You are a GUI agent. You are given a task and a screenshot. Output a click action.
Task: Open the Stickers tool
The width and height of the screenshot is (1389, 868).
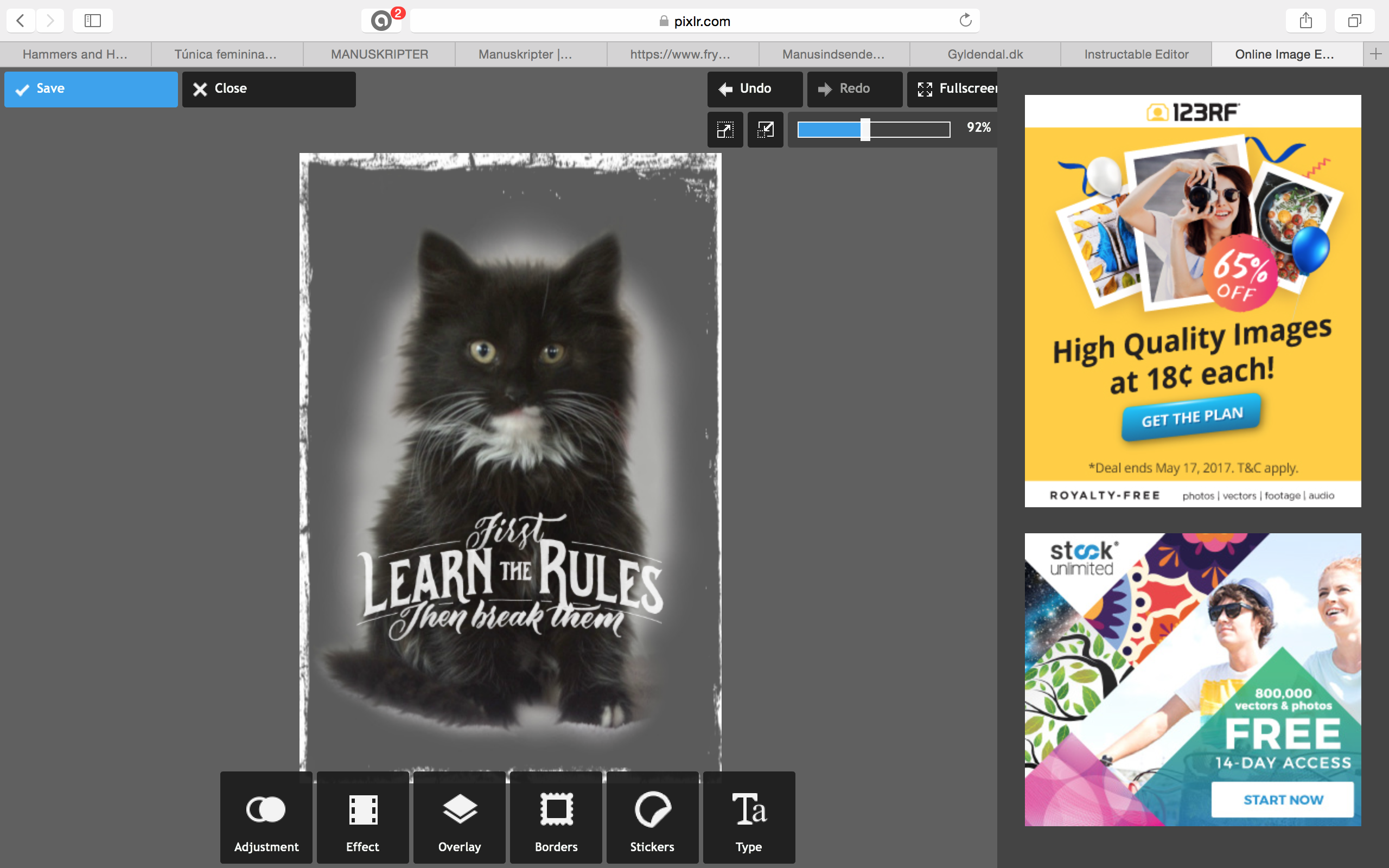[x=653, y=818]
